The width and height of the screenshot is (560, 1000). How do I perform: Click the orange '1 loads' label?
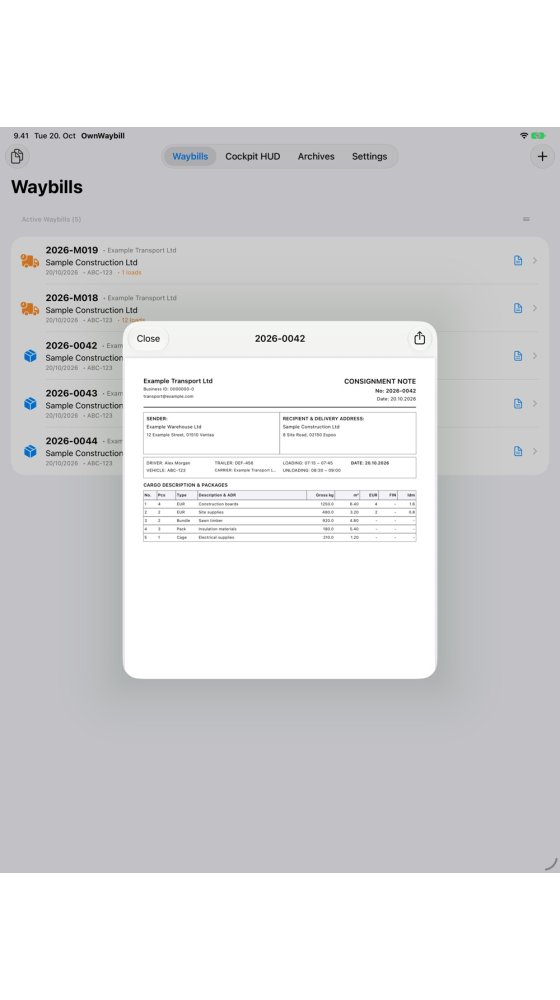pyautogui.click(x=131, y=272)
